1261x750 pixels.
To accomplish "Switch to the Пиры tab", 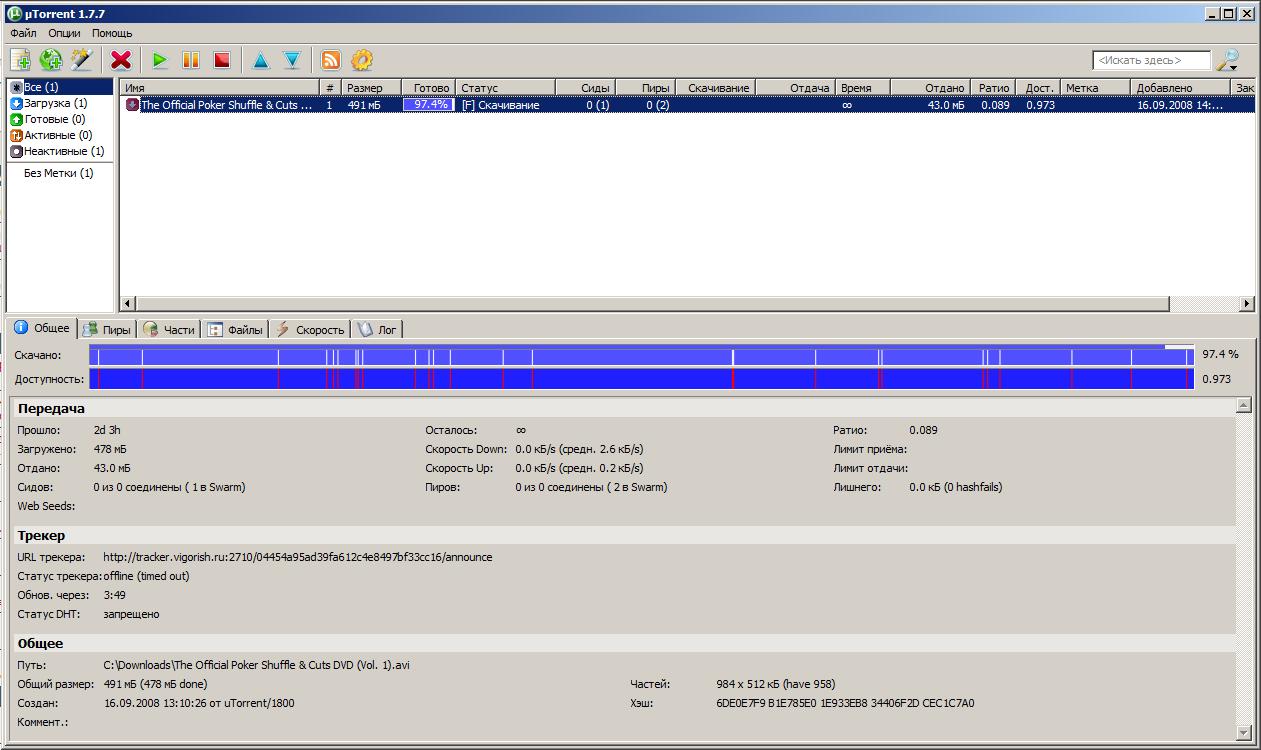I will coord(107,329).
